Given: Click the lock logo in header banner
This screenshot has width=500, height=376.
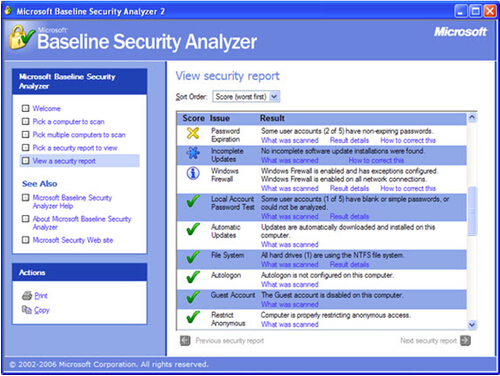Looking at the screenshot, I should coord(21,38).
